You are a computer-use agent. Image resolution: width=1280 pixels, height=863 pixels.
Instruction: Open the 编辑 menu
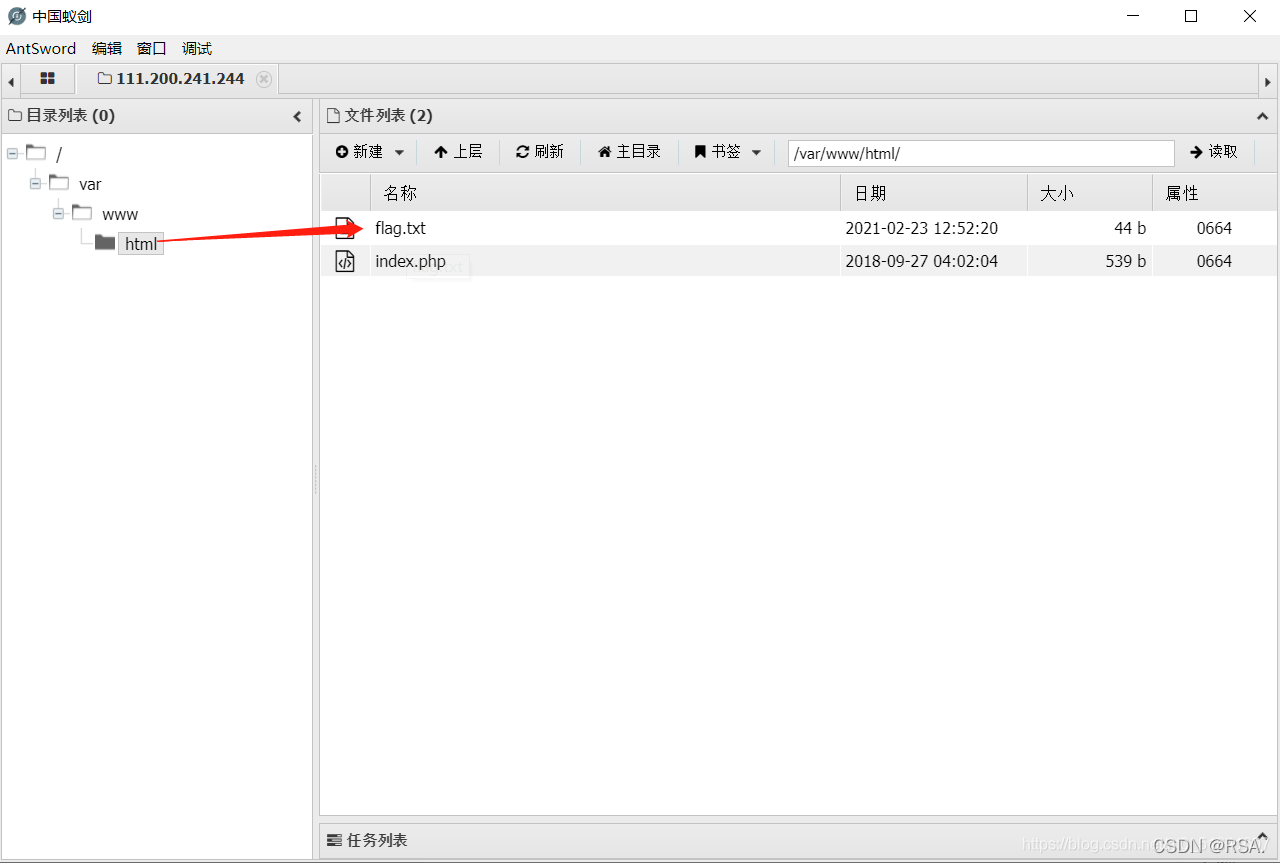click(107, 48)
